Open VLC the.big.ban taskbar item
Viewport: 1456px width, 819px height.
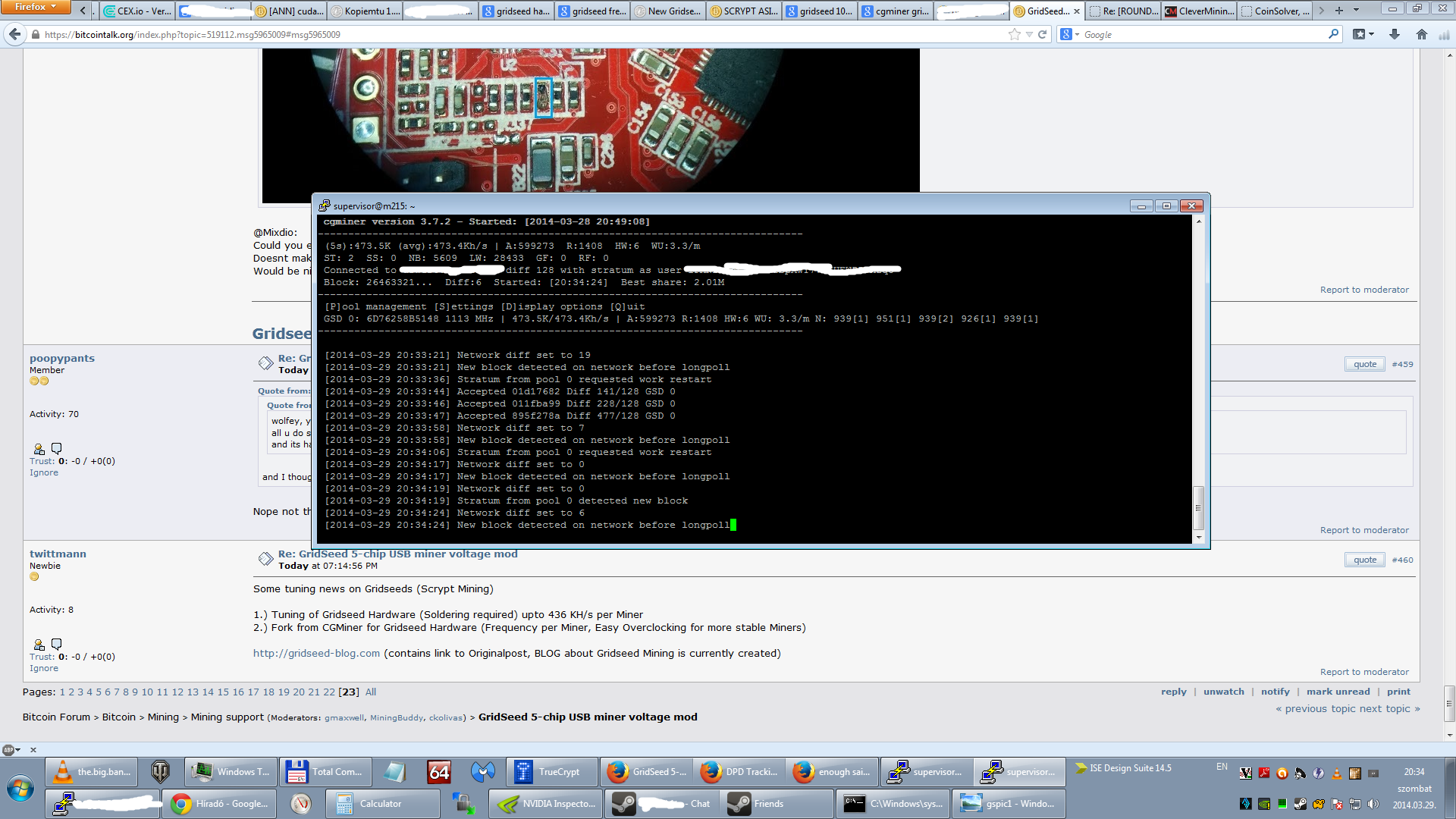tap(92, 772)
